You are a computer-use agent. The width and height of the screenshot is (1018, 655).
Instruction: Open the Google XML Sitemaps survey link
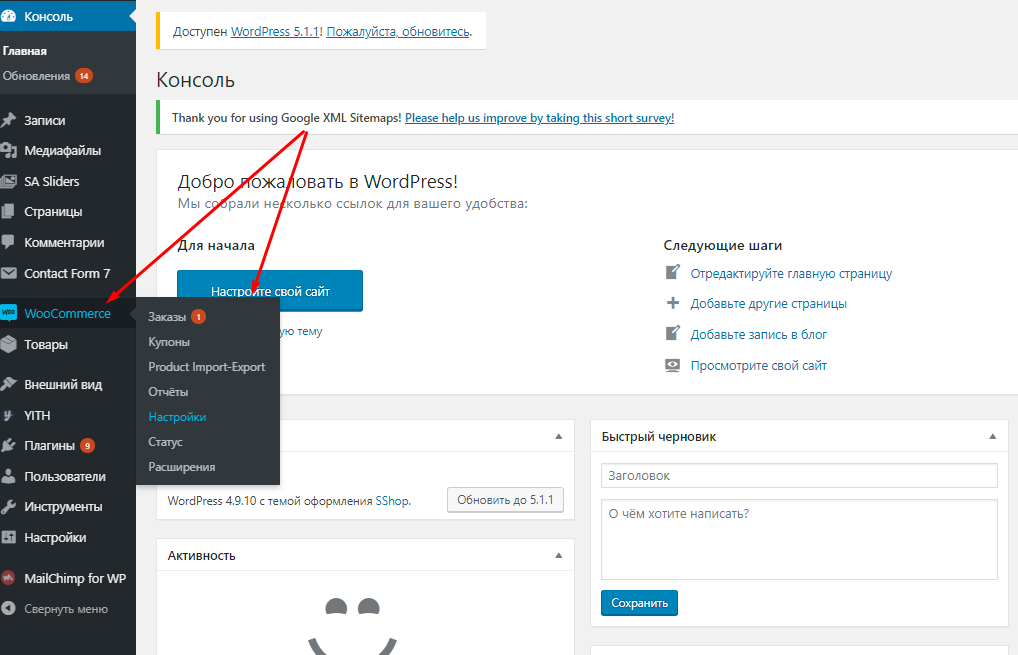pyautogui.click(x=540, y=117)
